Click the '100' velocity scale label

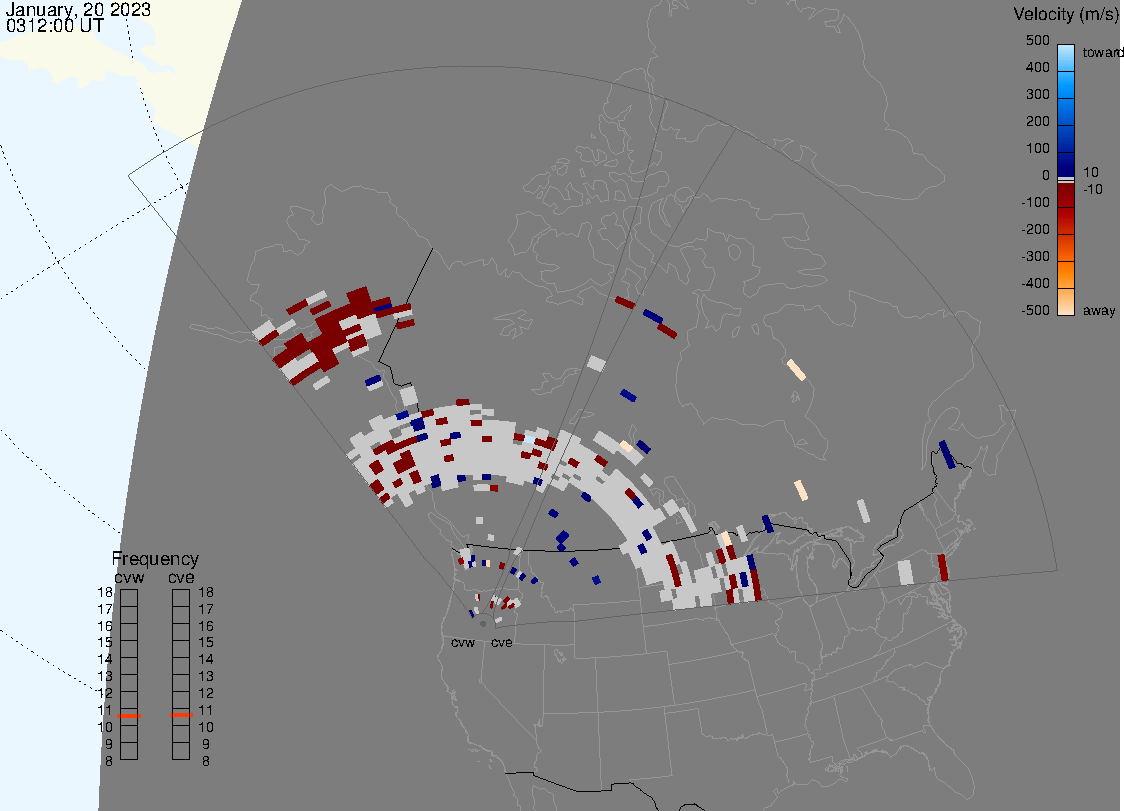pyautogui.click(x=1038, y=148)
